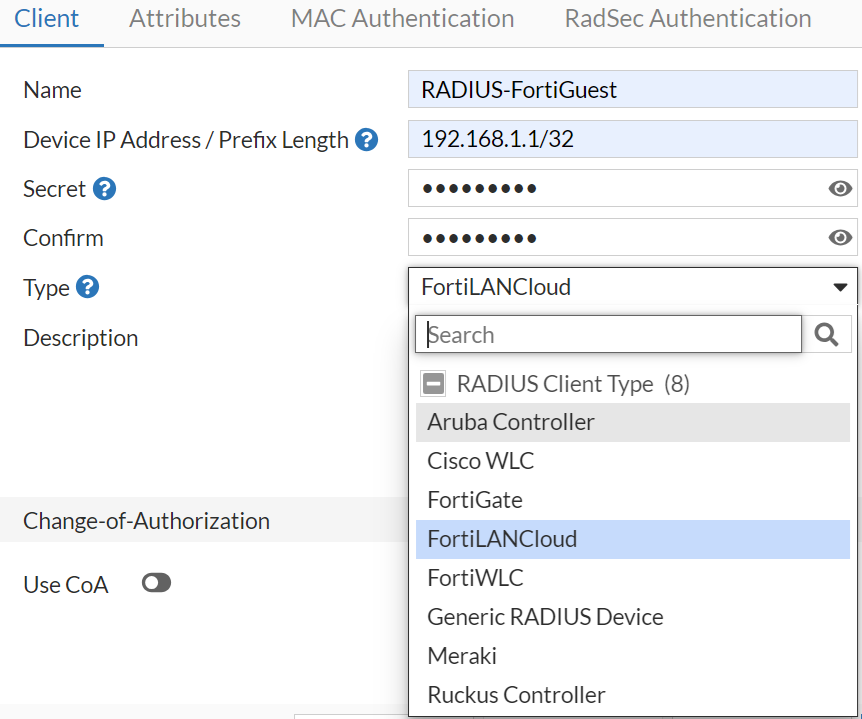Screen dimensions: 862x719
Task: Choose Ruckus Controller option
Action: [633, 695]
